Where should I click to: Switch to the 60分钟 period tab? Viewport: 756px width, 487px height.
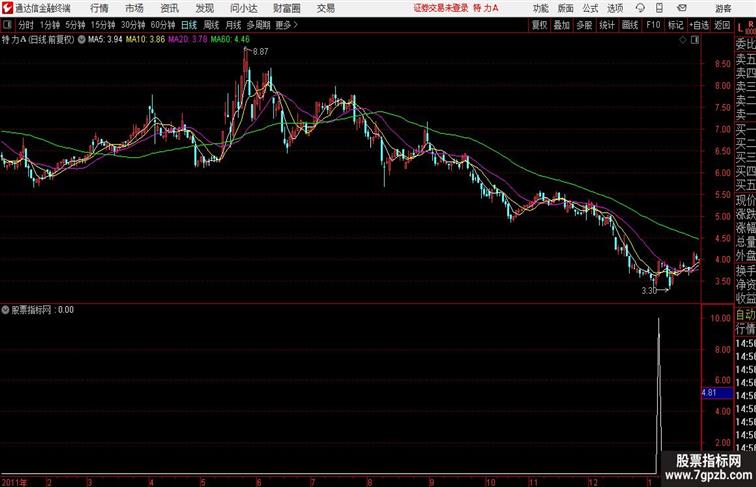pyautogui.click(x=163, y=25)
